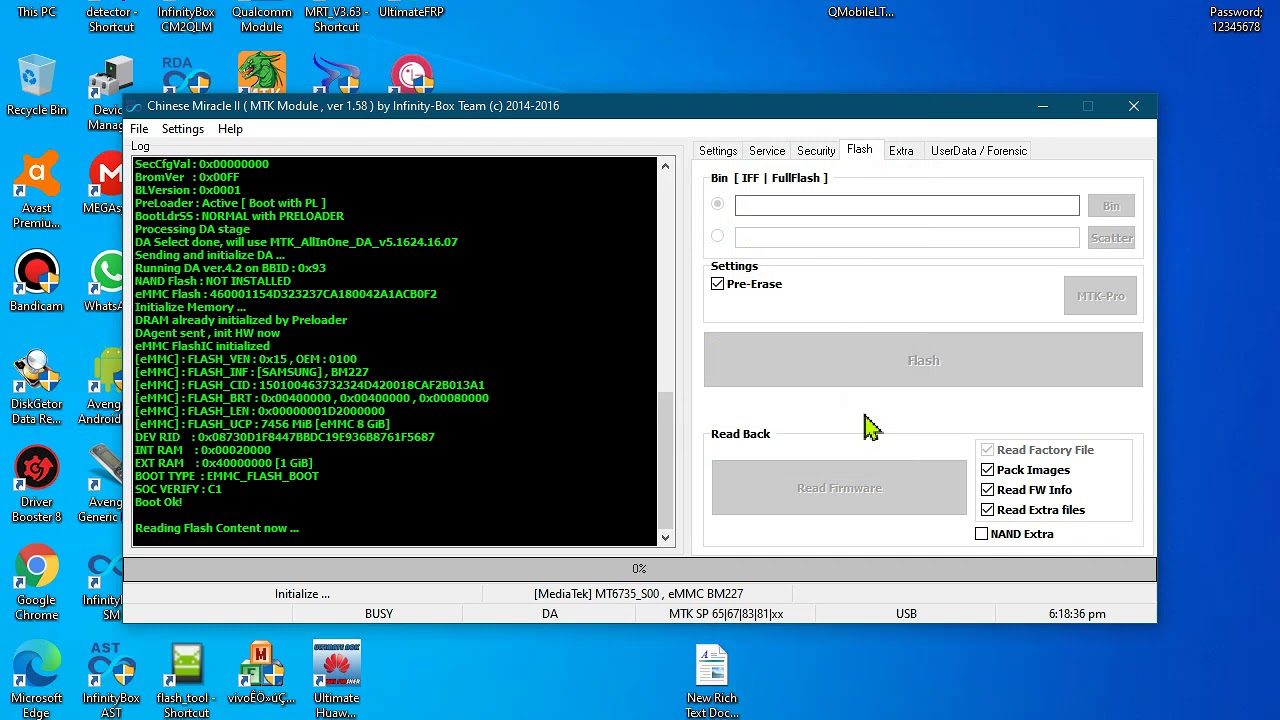This screenshot has width=1280, height=720.
Task: Open the File menu
Action: 139,129
